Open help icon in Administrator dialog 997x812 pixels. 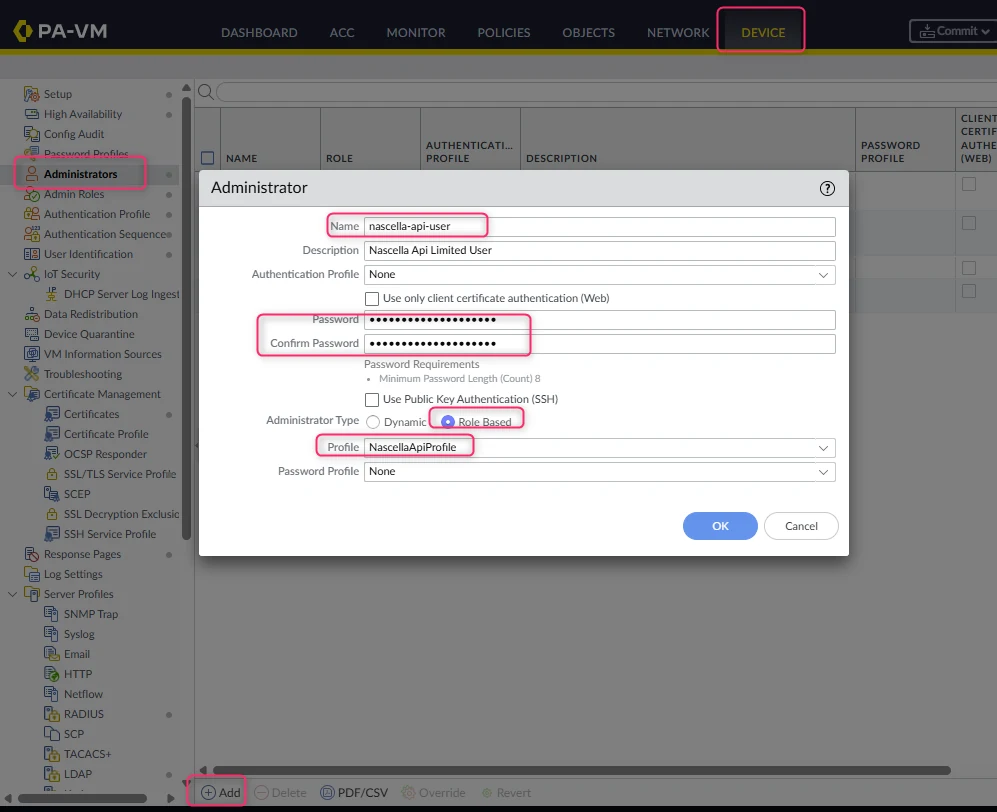[x=827, y=188]
